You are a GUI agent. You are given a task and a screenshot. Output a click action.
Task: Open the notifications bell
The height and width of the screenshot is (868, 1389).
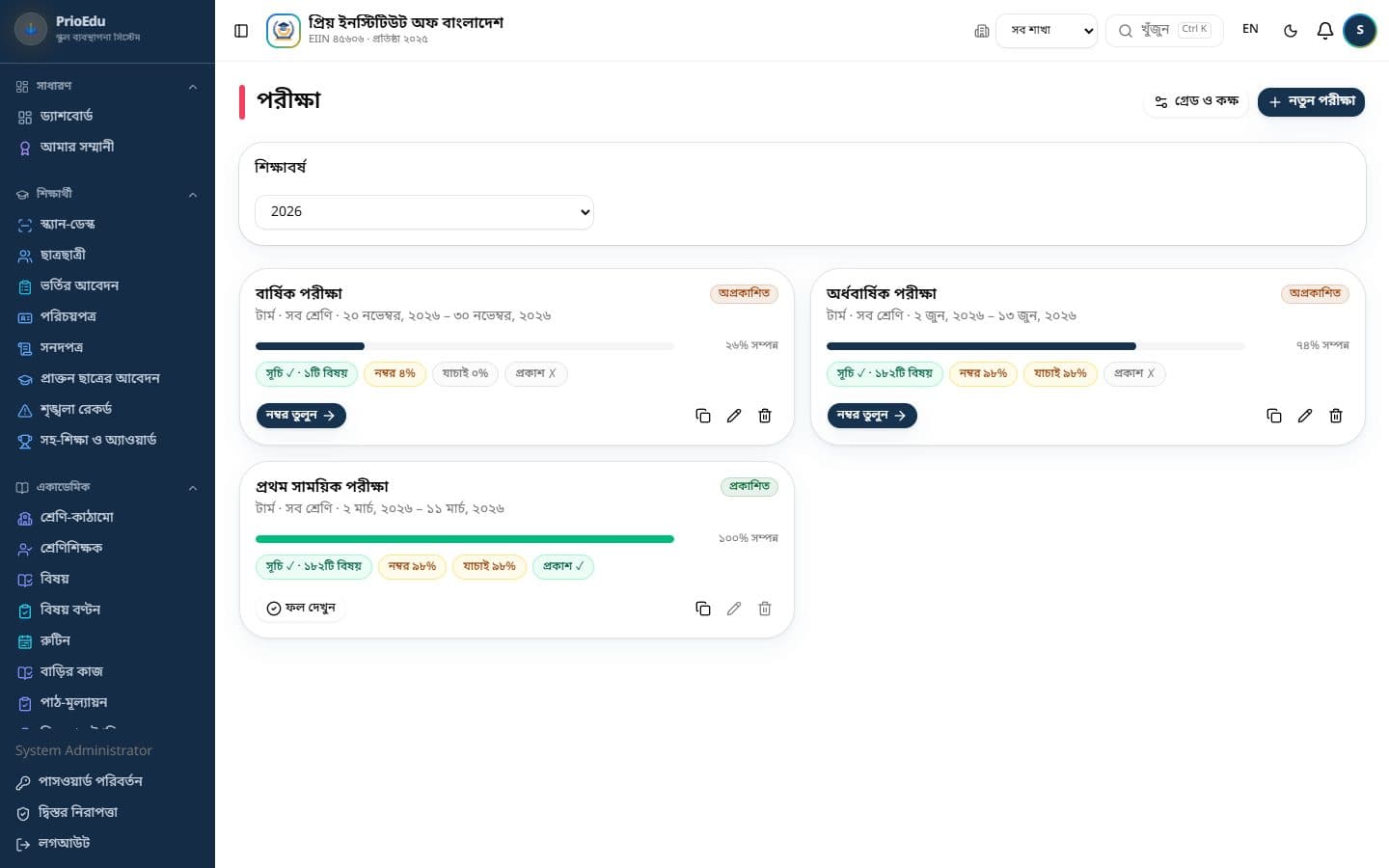pyautogui.click(x=1325, y=30)
